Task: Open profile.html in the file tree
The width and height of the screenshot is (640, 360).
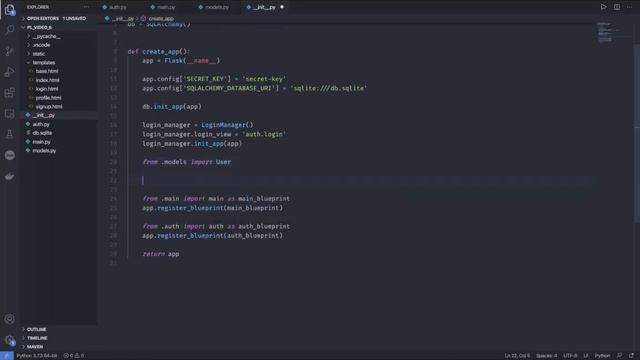Action: point(48,98)
